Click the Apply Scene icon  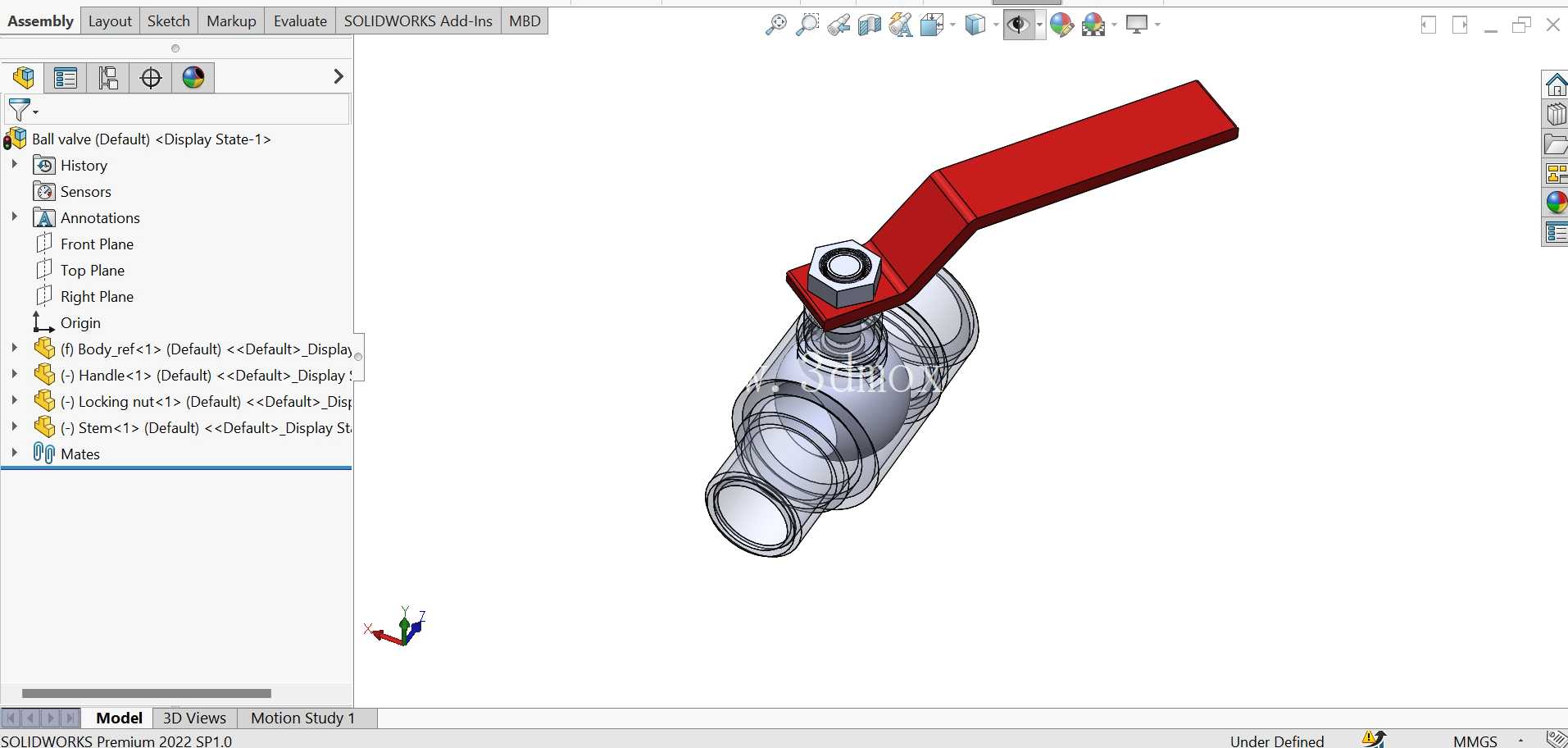1093,25
